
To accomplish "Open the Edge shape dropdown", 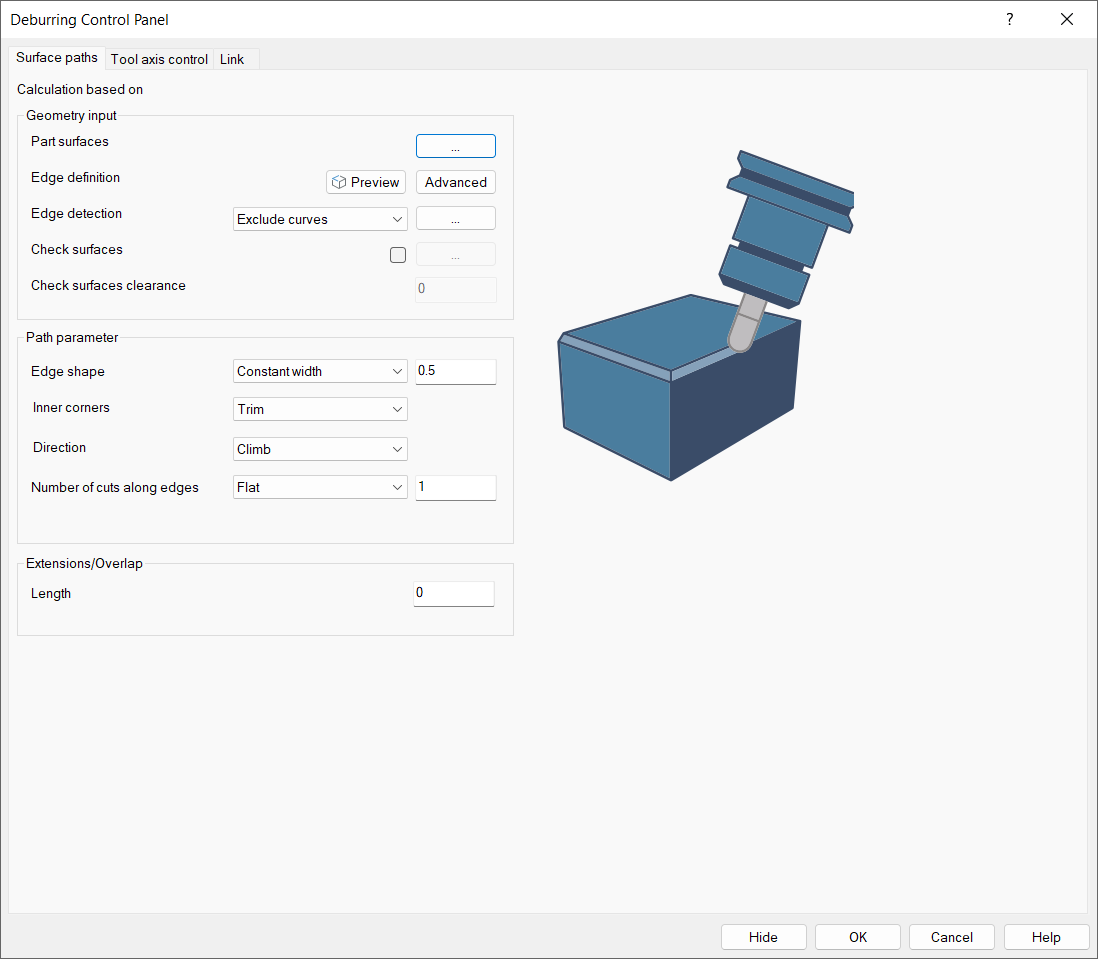I will pos(320,371).
